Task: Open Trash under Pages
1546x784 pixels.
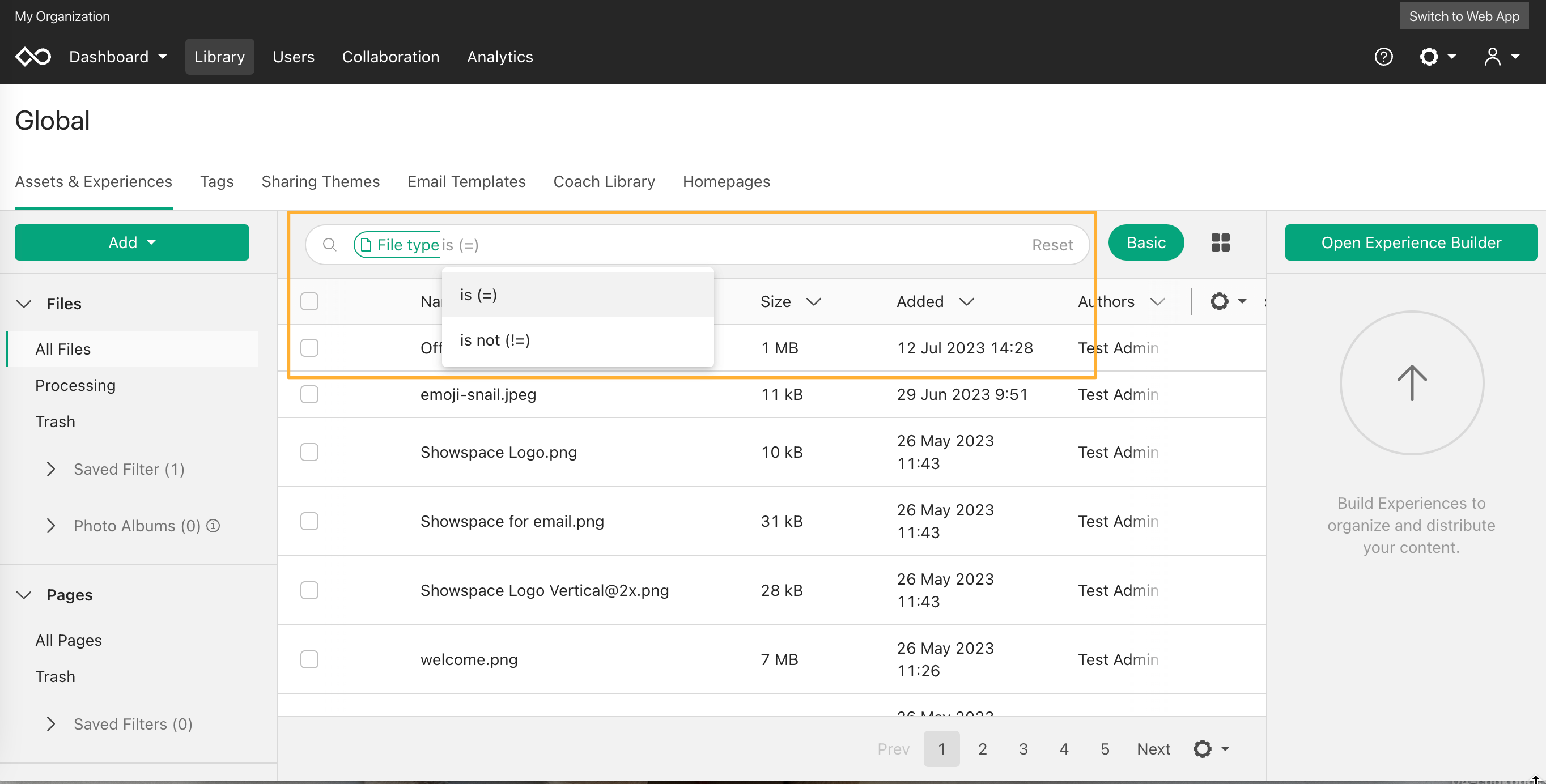Action: (x=55, y=676)
